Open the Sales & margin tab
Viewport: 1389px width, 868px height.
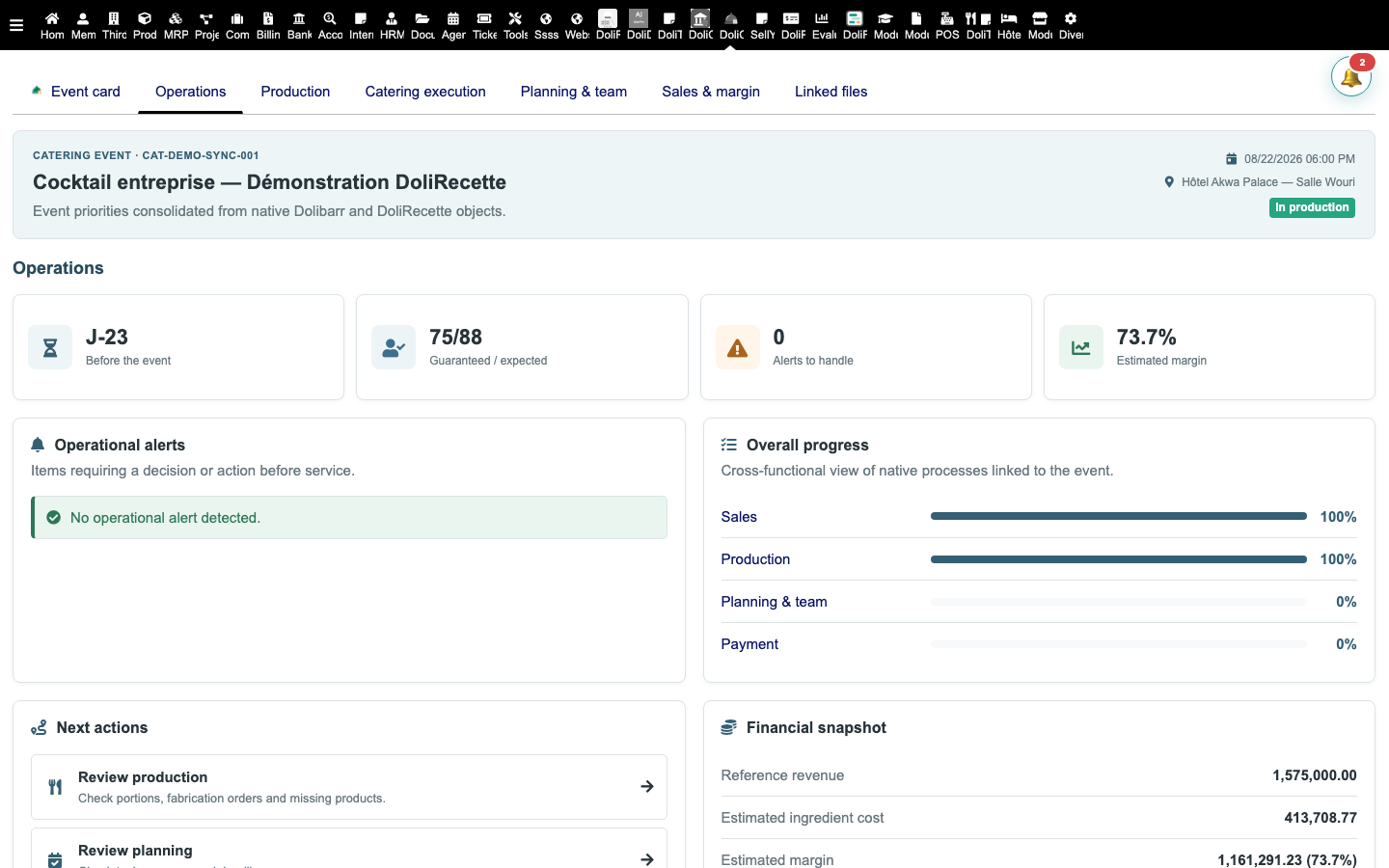pyautogui.click(x=711, y=92)
